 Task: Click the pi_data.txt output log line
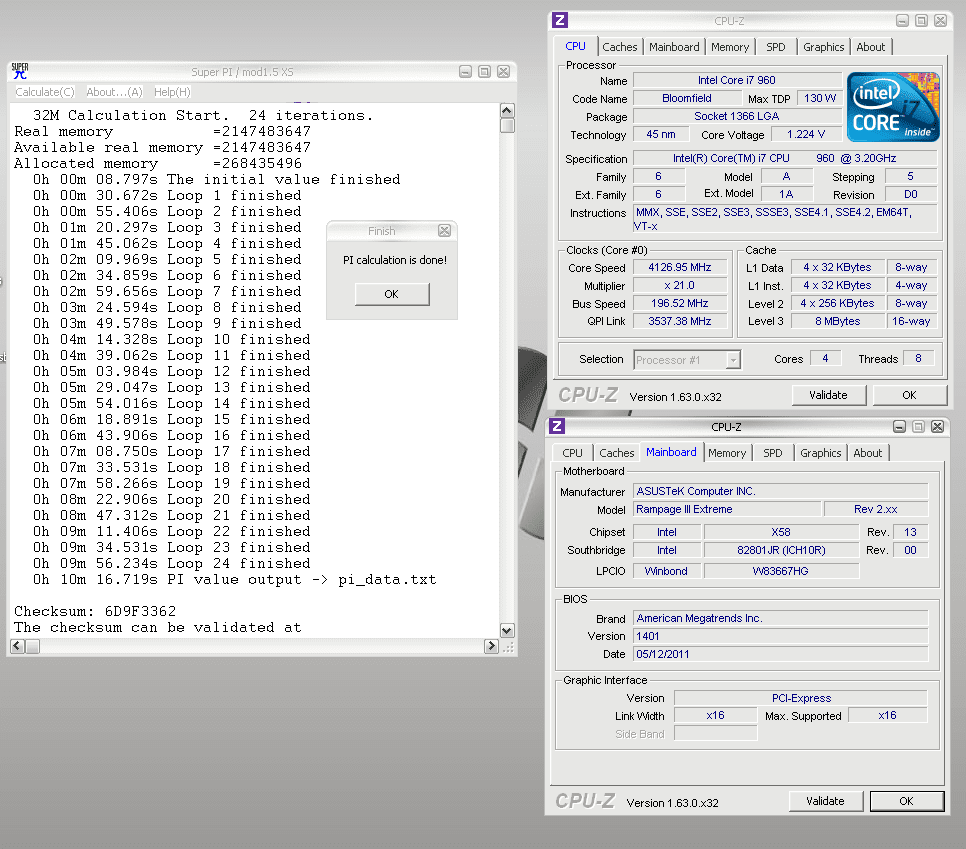point(235,579)
